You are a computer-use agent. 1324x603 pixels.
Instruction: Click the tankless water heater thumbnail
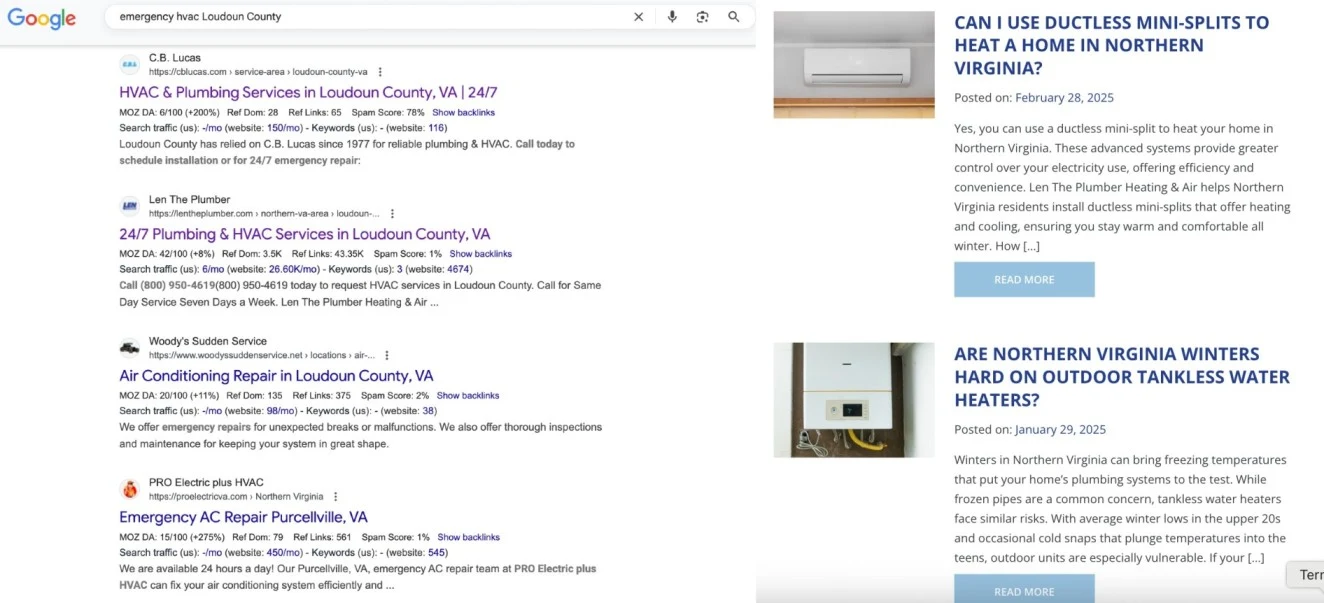tap(854, 400)
